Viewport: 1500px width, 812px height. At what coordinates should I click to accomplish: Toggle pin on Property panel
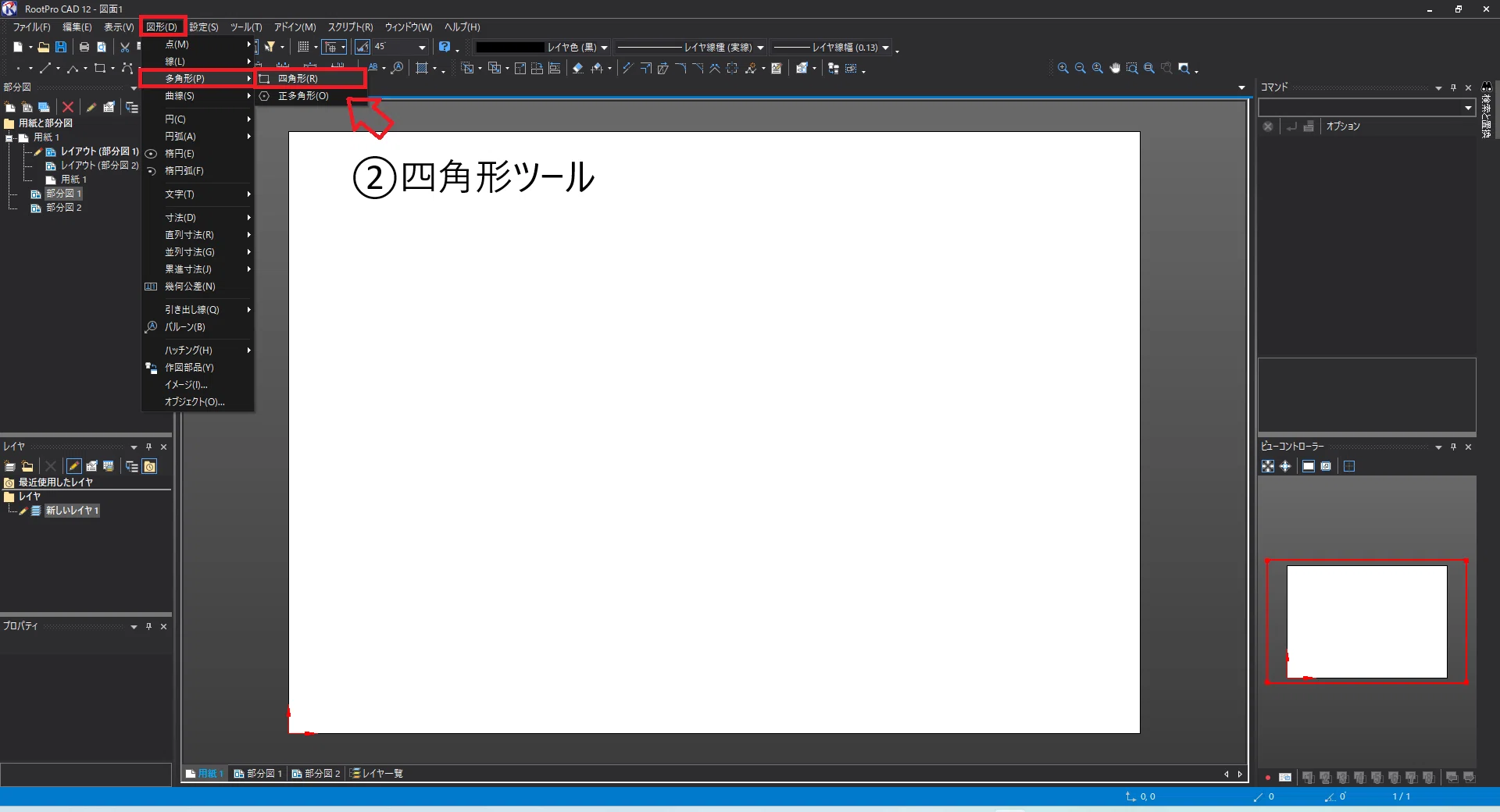click(148, 626)
